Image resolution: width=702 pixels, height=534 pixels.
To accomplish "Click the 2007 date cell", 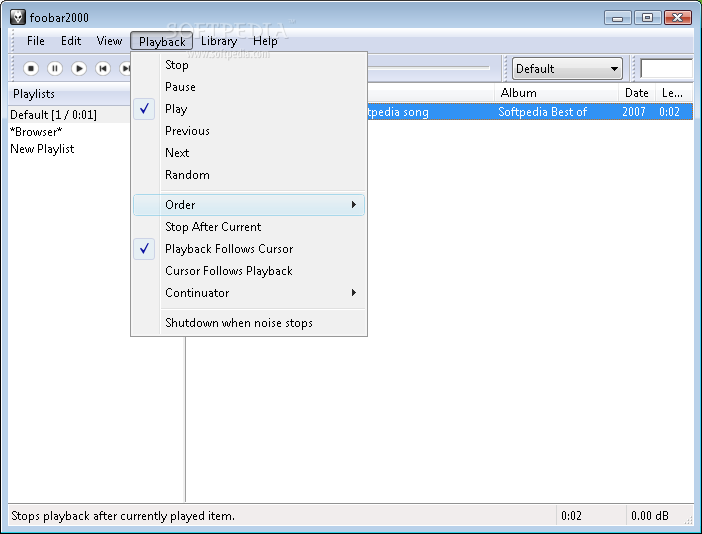I will pyautogui.click(x=634, y=112).
